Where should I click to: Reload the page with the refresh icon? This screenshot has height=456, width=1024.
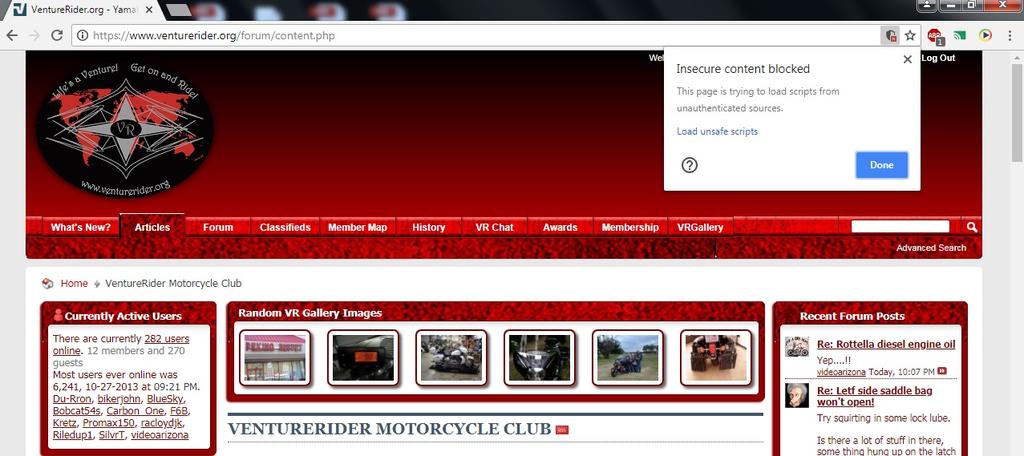click(x=57, y=35)
